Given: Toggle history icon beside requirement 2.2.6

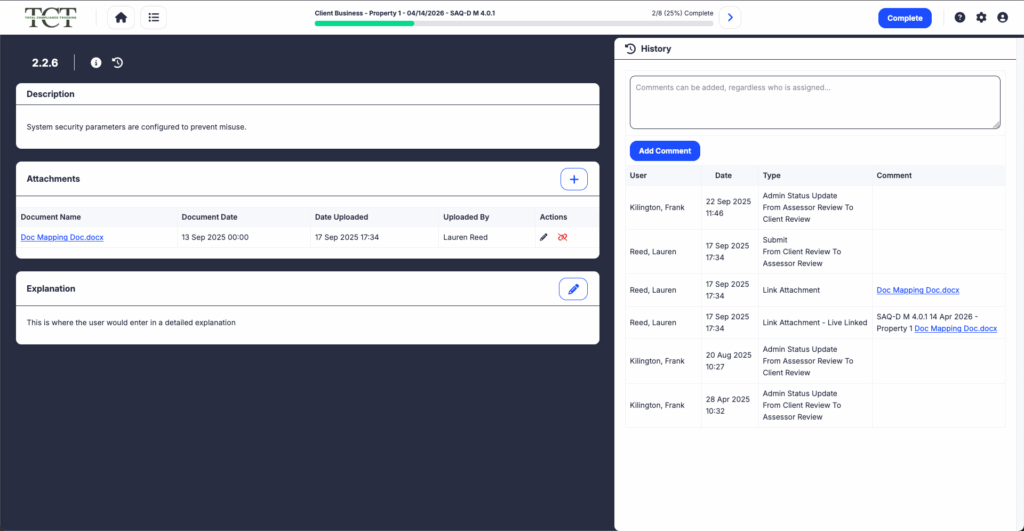Looking at the screenshot, I should point(117,63).
